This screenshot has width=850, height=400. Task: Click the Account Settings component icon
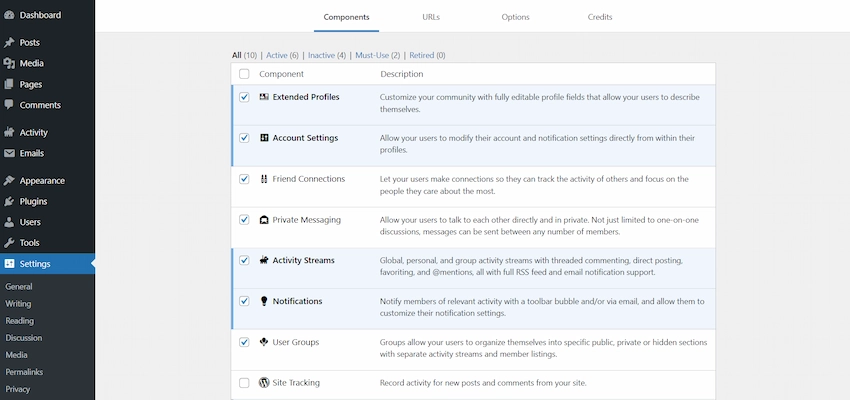[x=264, y=138]
